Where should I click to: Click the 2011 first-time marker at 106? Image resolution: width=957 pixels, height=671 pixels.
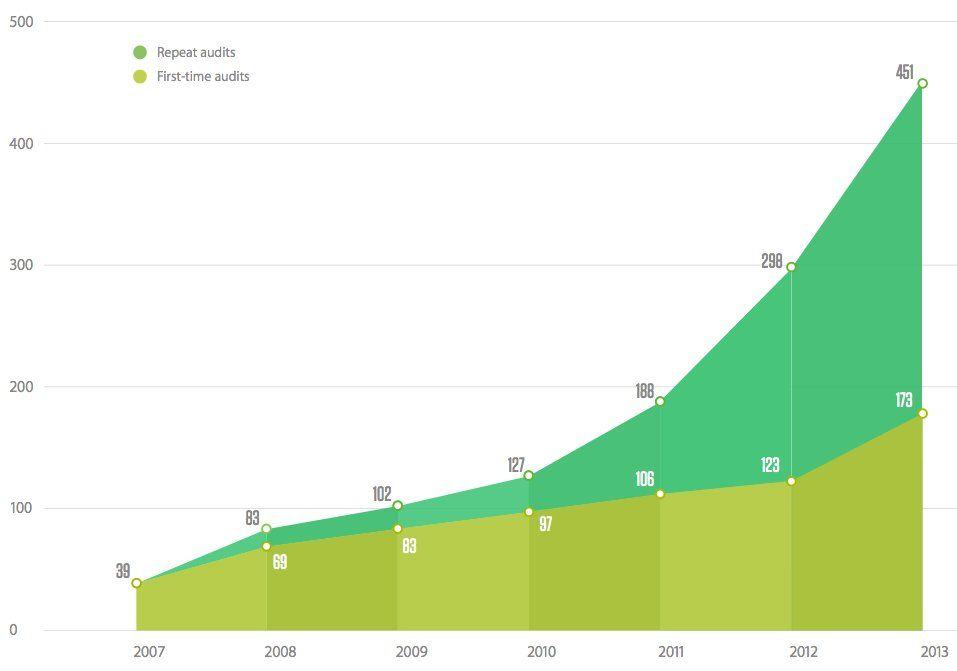pyautogui.click(x=660, y=494)
